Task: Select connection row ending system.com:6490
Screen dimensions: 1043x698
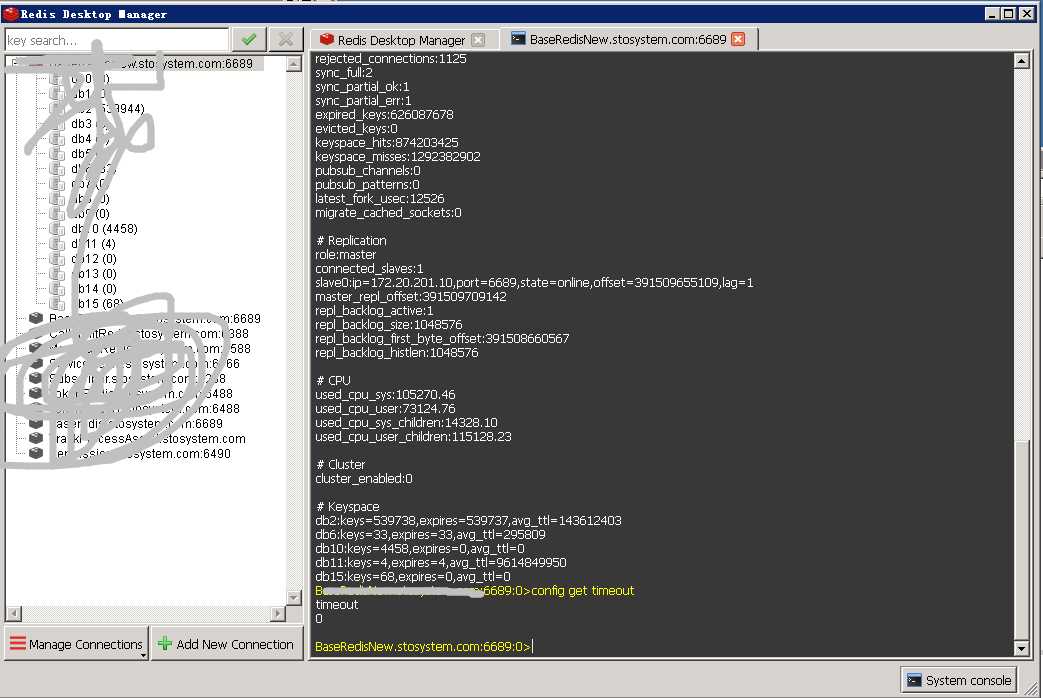Action: [131, 453]
